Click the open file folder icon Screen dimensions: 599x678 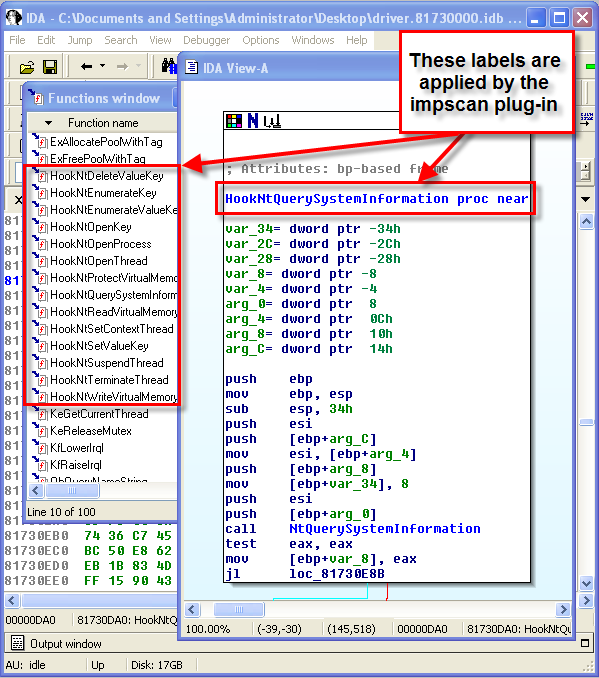[x=27, y=67]
